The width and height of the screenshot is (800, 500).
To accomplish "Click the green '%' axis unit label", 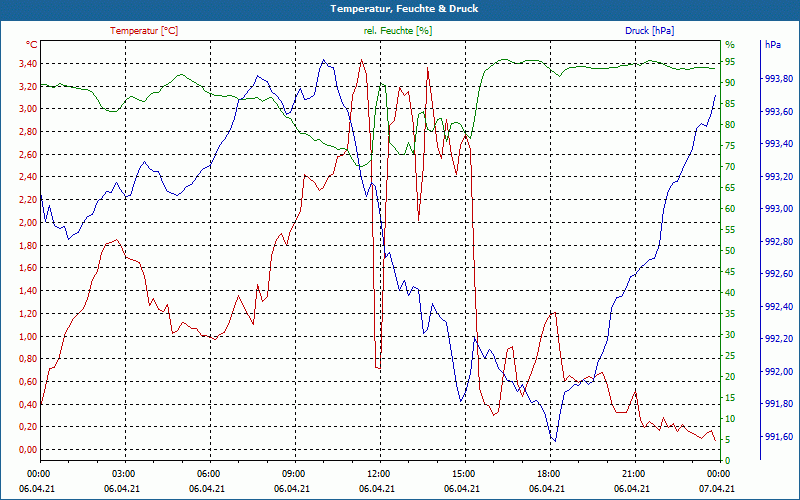I will click(x=730, y=45).
